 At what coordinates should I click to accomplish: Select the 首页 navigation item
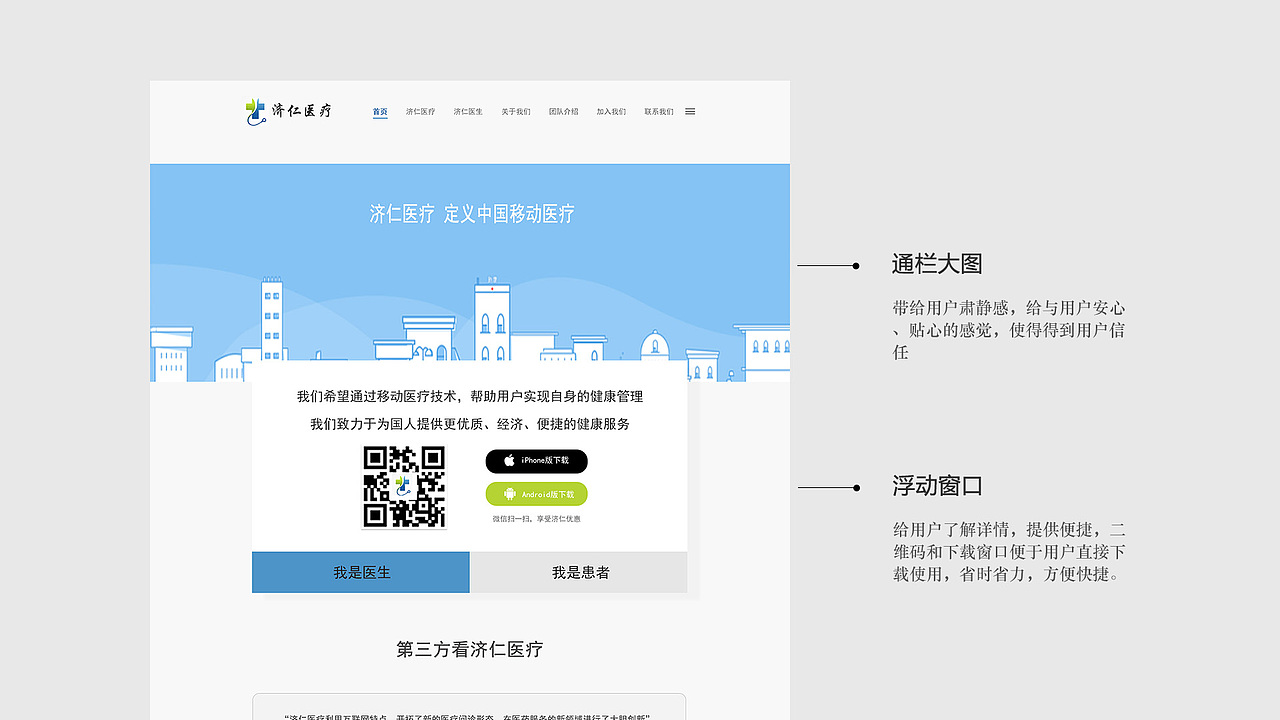coord(380,112)
